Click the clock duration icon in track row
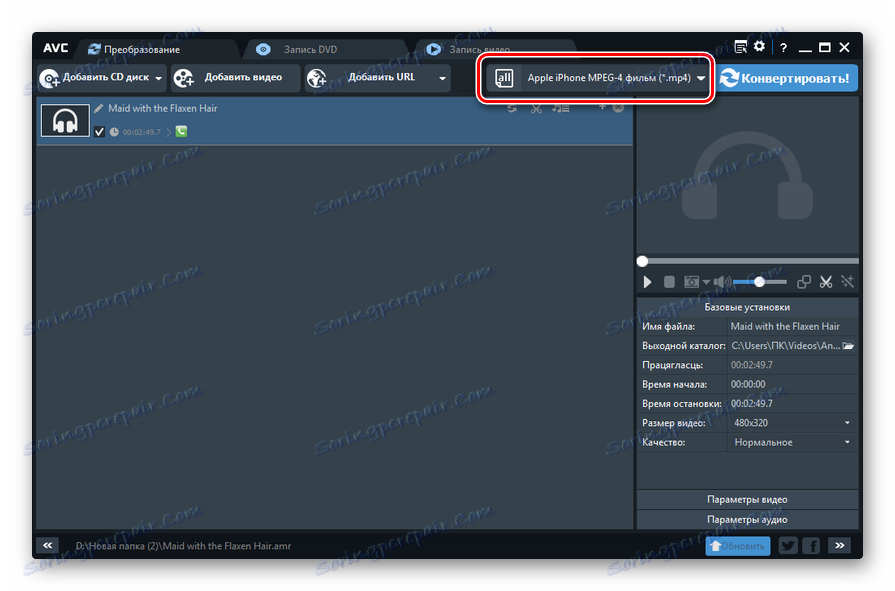The image size is (895, 591). 114,132
